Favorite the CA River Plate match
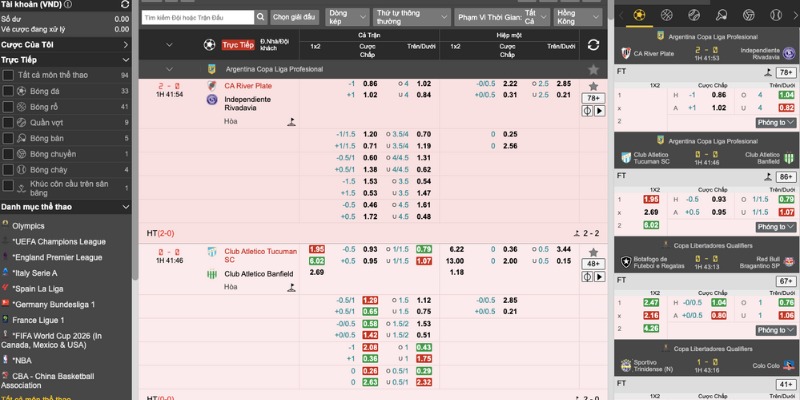Viewport: 800px width, 400px height. pyautogui.click(x=593, y=86)
